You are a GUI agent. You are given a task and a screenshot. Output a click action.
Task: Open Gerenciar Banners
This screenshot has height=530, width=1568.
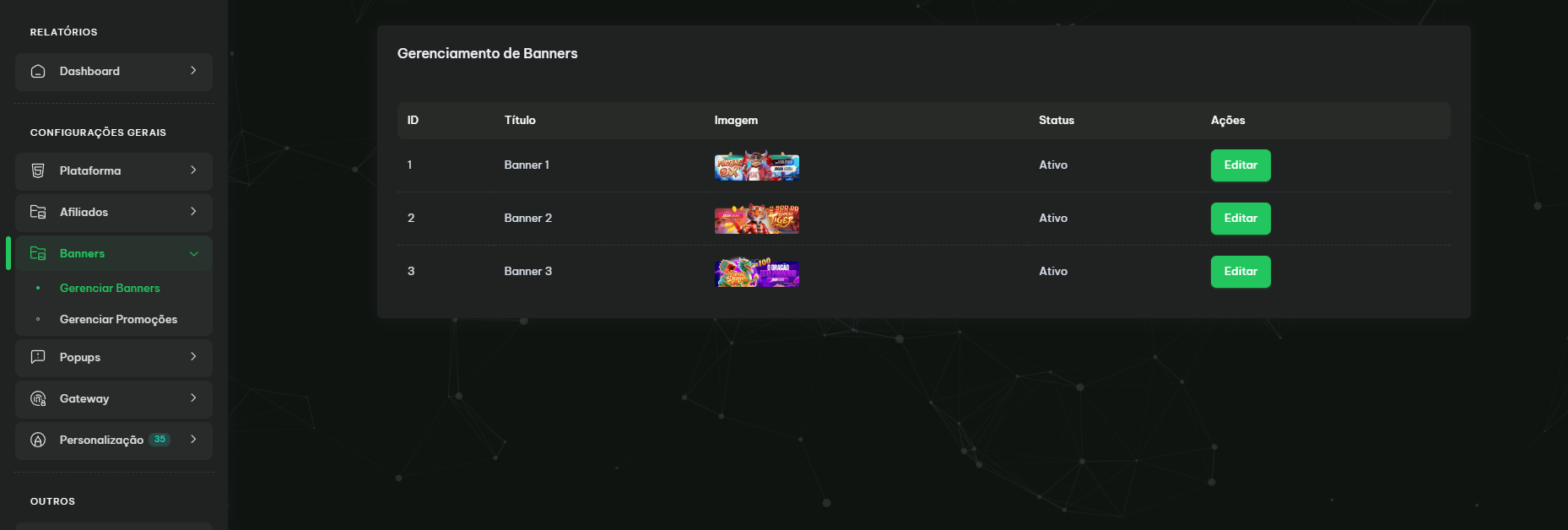click(x=109, y=288)
